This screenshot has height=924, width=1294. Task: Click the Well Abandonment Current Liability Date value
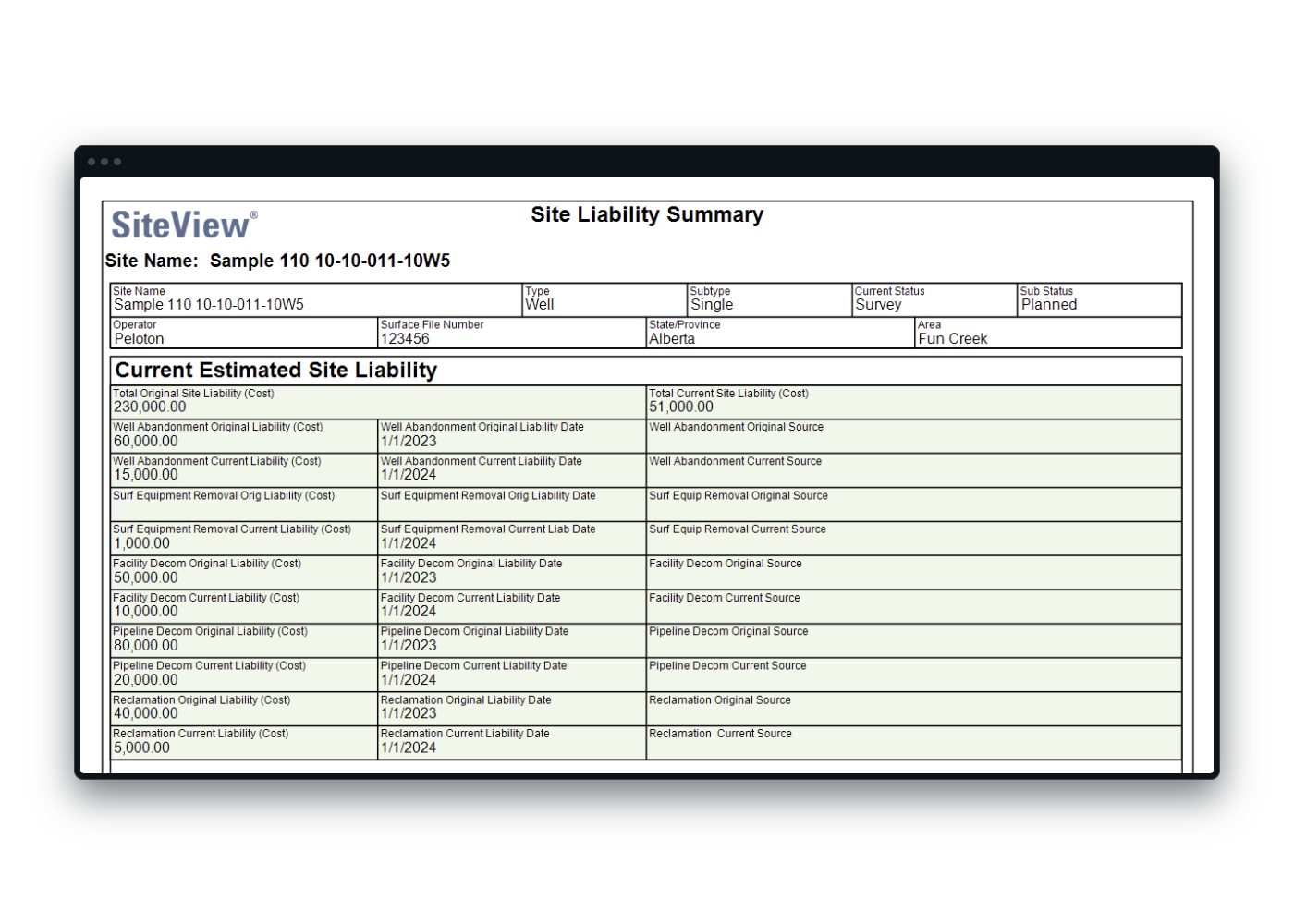click(409, 475)
